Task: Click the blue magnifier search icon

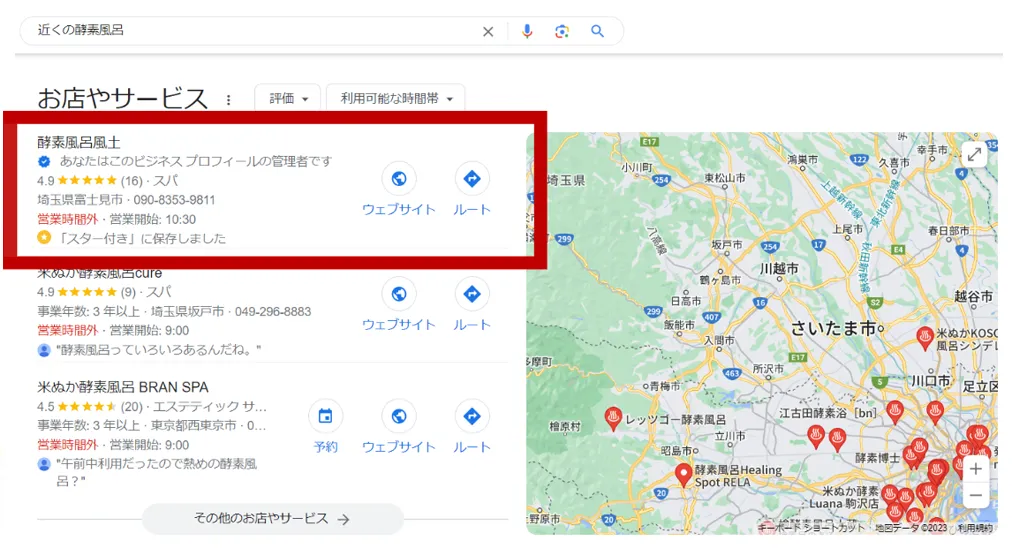Action: [x=597, y=31]
